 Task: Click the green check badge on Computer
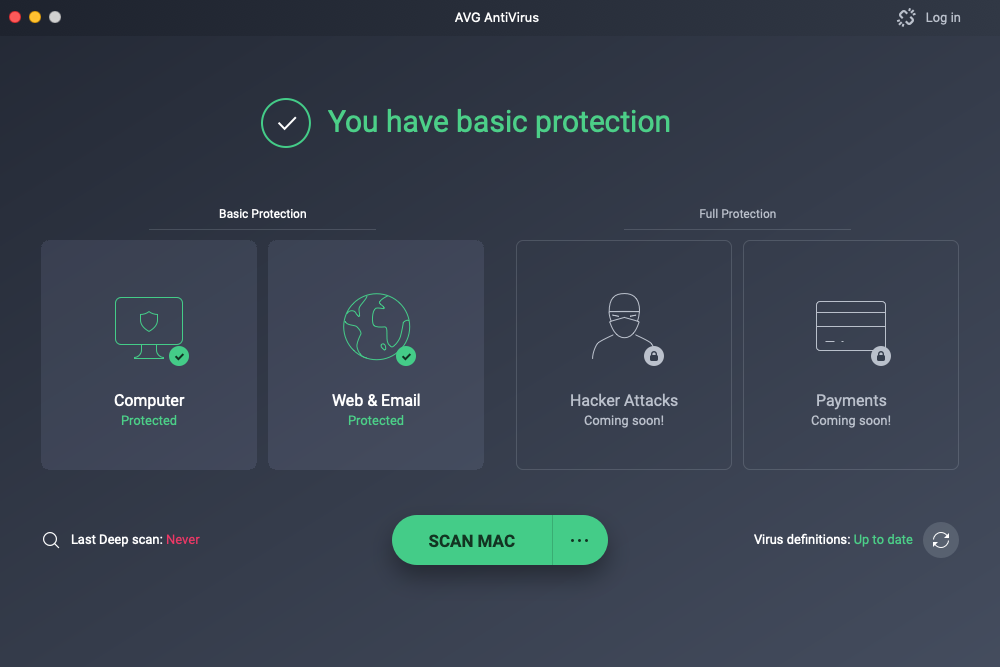179,356
